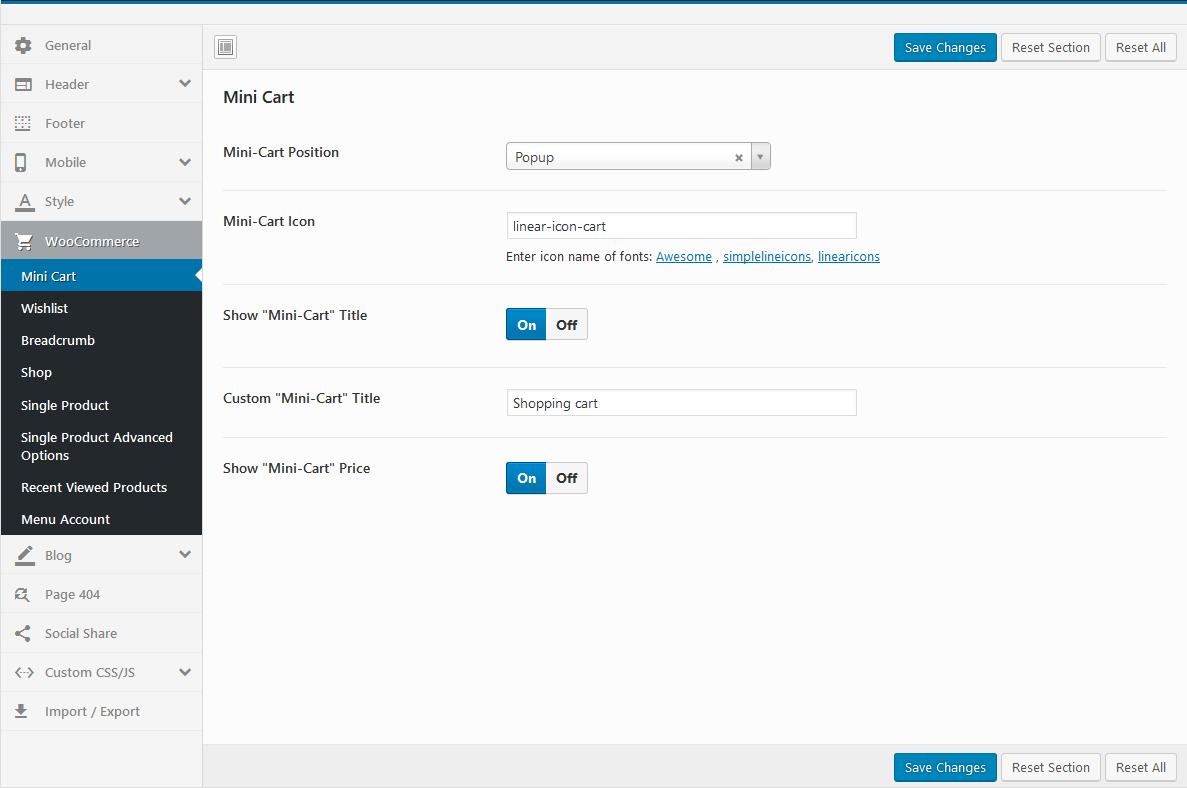Click the Blog pencil icon

pos(25,556)
